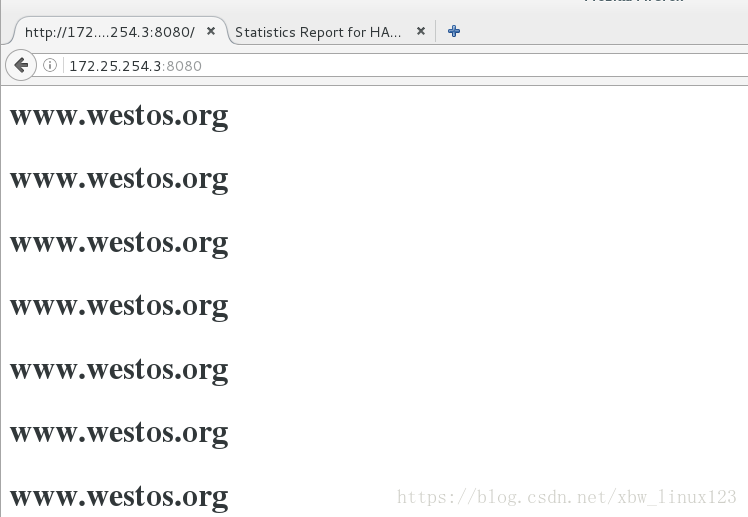Viewport: 748px width, 517px height.
Task: Open the site information icon in address bar
Action: [50, 65]
